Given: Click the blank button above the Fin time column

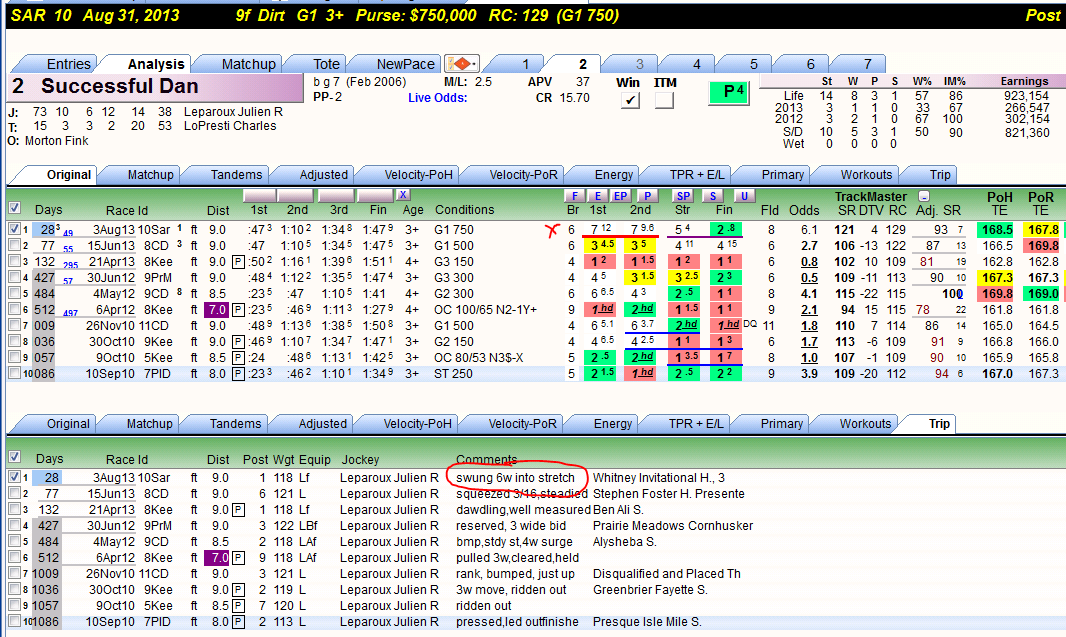Looking at the screenshot, I should coord(375,195).
